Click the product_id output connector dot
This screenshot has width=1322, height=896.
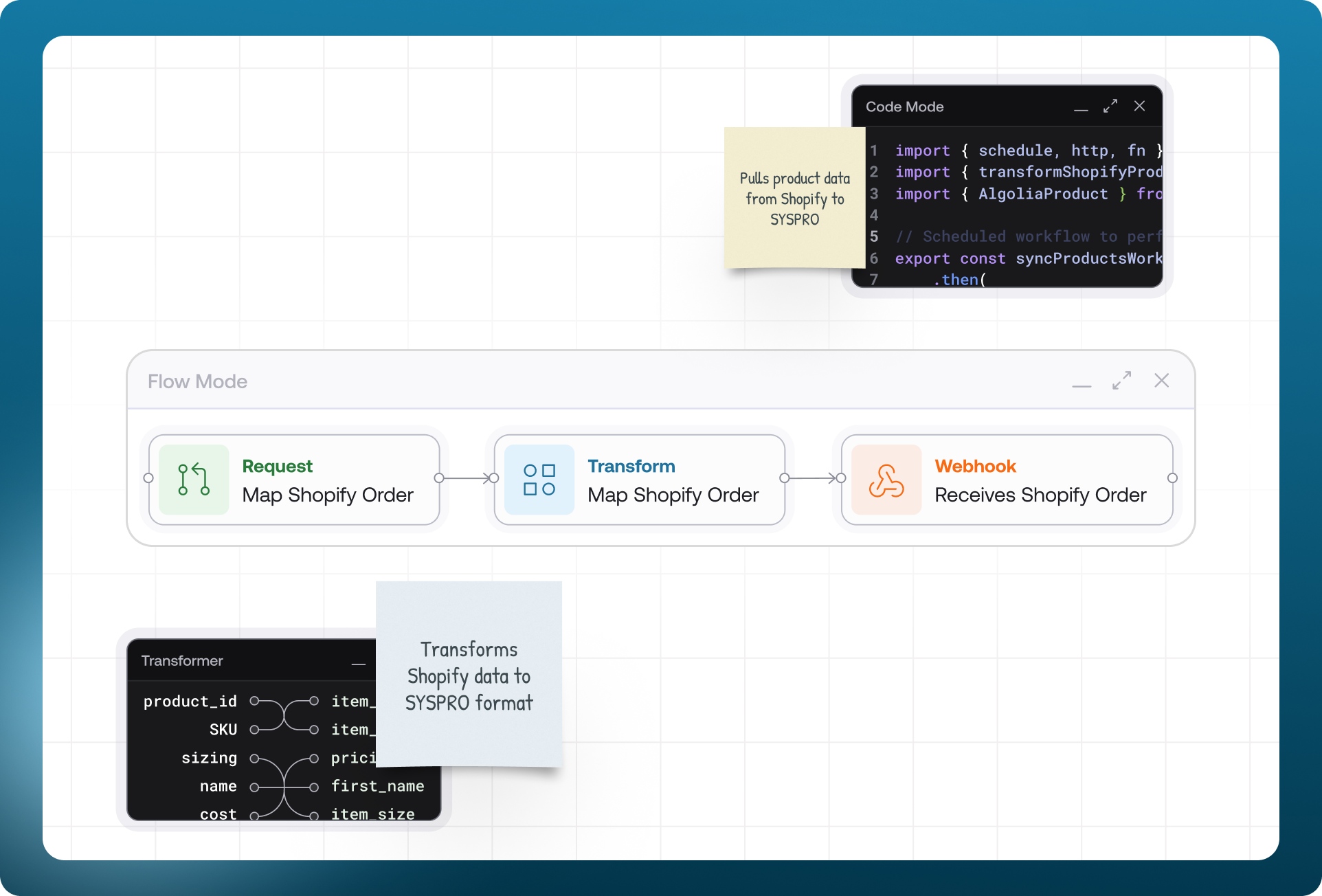pos(254,701)
